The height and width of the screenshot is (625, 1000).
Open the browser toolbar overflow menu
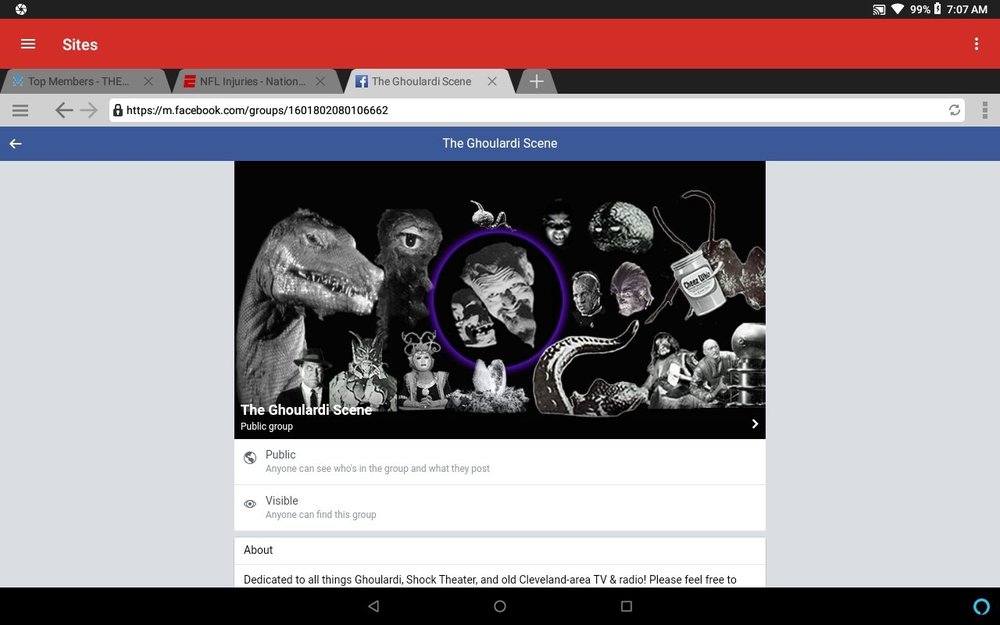click(985, 110)
